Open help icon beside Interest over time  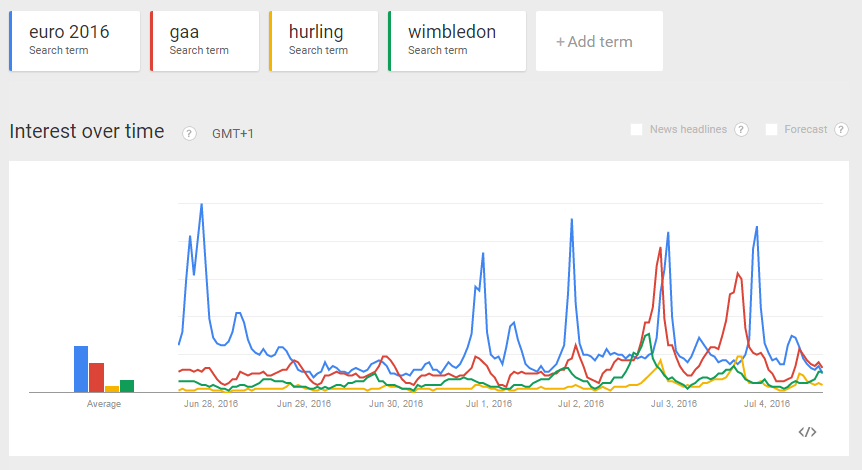[189, 133]
